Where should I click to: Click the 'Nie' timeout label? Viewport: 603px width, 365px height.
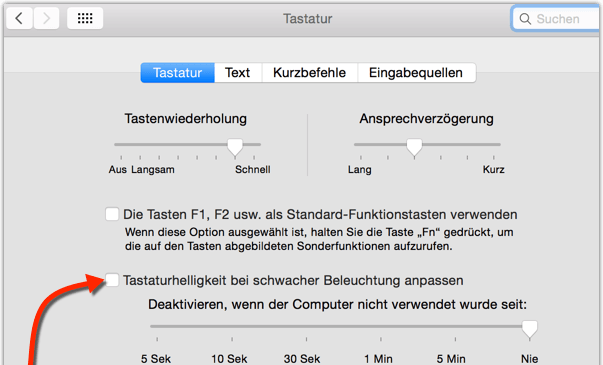(530, 359)
